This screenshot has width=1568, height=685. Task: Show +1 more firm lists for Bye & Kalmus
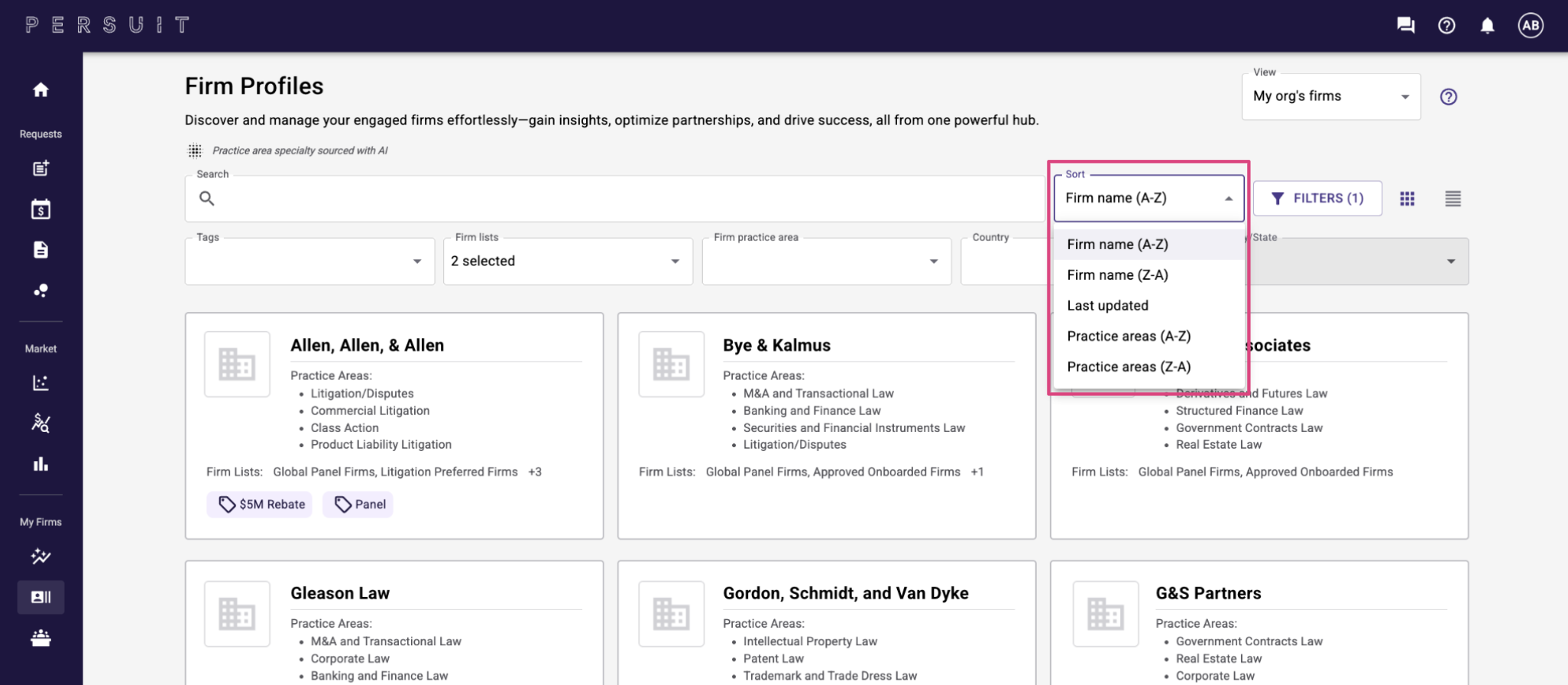(x=977, y=472)
